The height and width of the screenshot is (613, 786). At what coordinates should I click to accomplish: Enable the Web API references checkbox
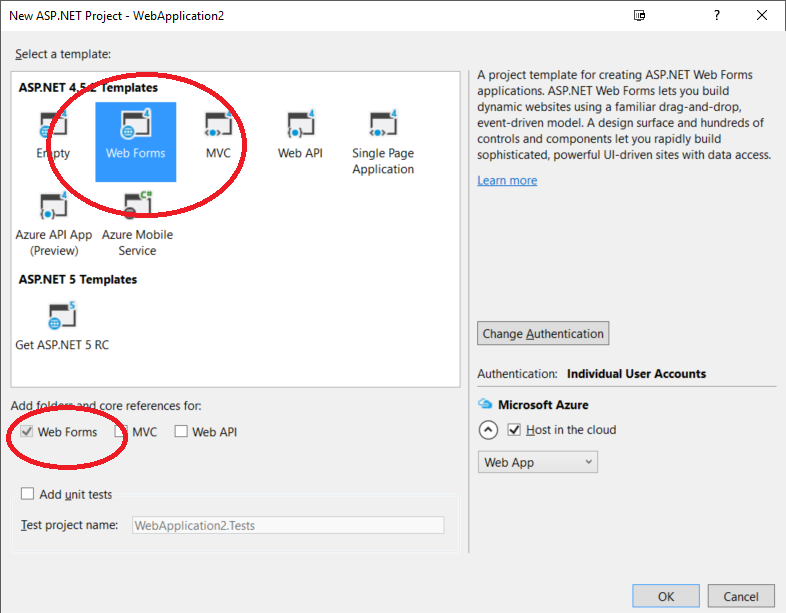point(181,431)
